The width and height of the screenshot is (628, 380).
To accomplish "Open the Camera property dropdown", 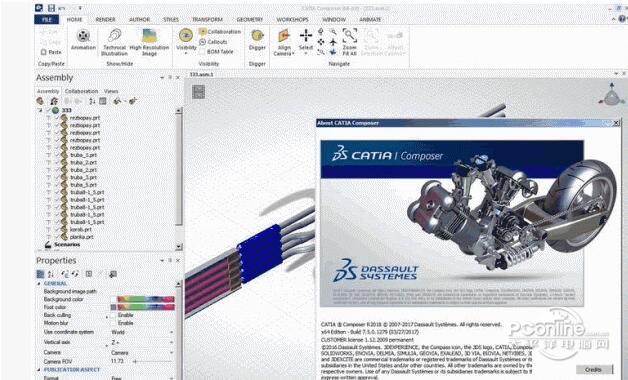I will pyautogui.click(x=171, y=353).
